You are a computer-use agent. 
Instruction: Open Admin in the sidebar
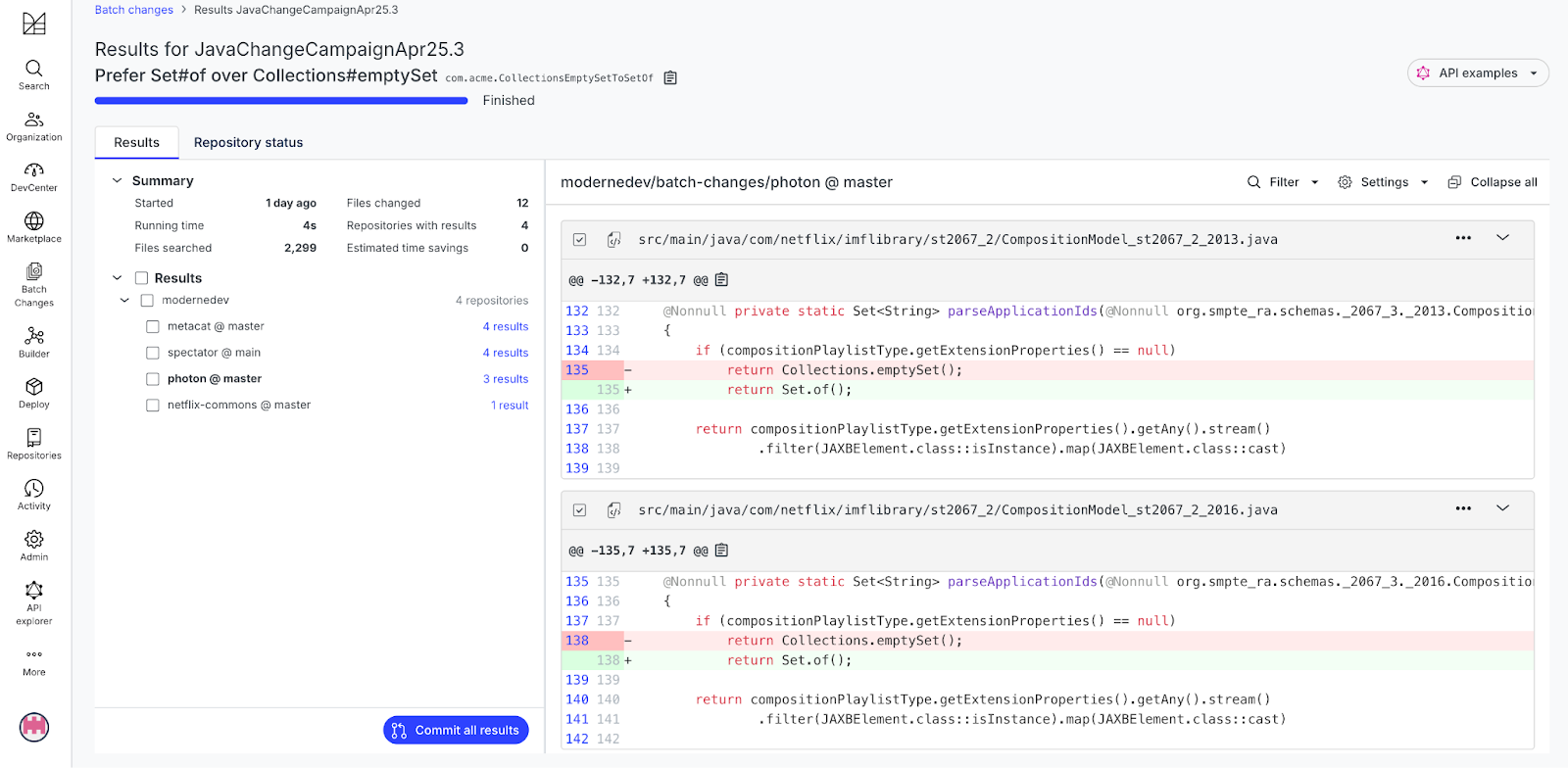point(34,546)
